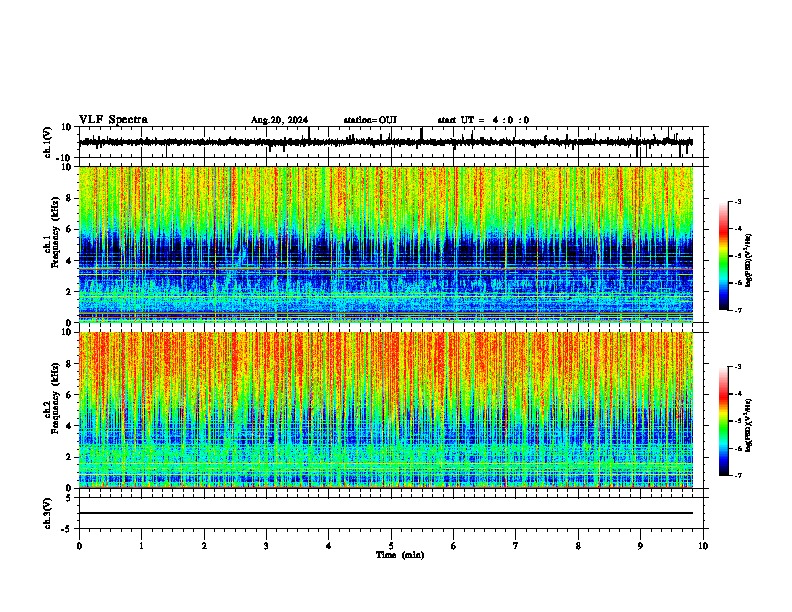This screenshot has height=612, width=792.
Task: Click the "-10" tick on ch.1(V) axis
Action: (x=65, y=158)
